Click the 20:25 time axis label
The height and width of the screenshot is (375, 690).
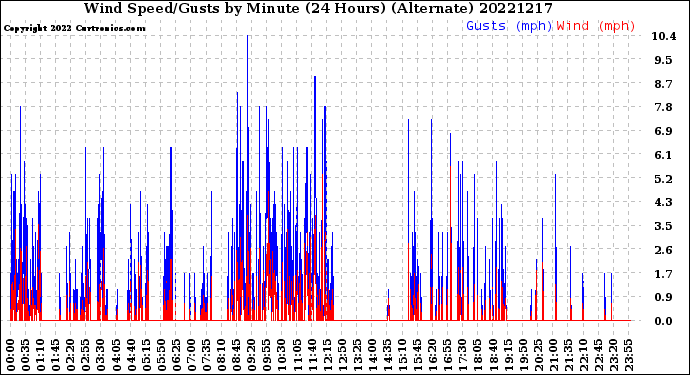click(x=539, y=355)
